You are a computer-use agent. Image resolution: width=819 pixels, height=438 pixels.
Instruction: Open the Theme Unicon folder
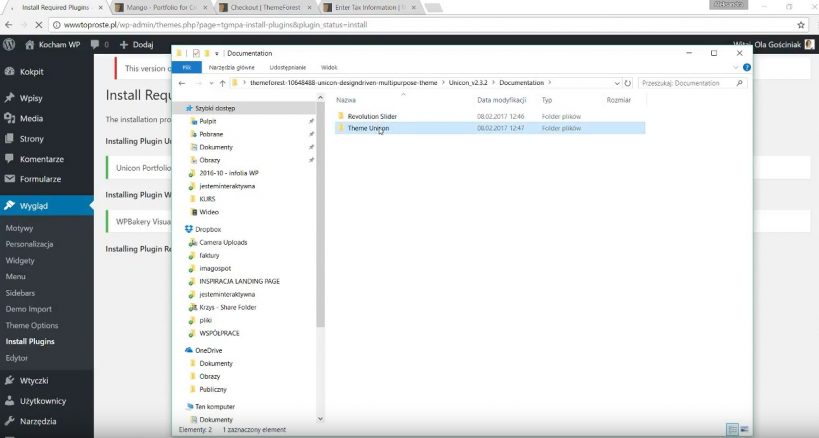(368, 128)
